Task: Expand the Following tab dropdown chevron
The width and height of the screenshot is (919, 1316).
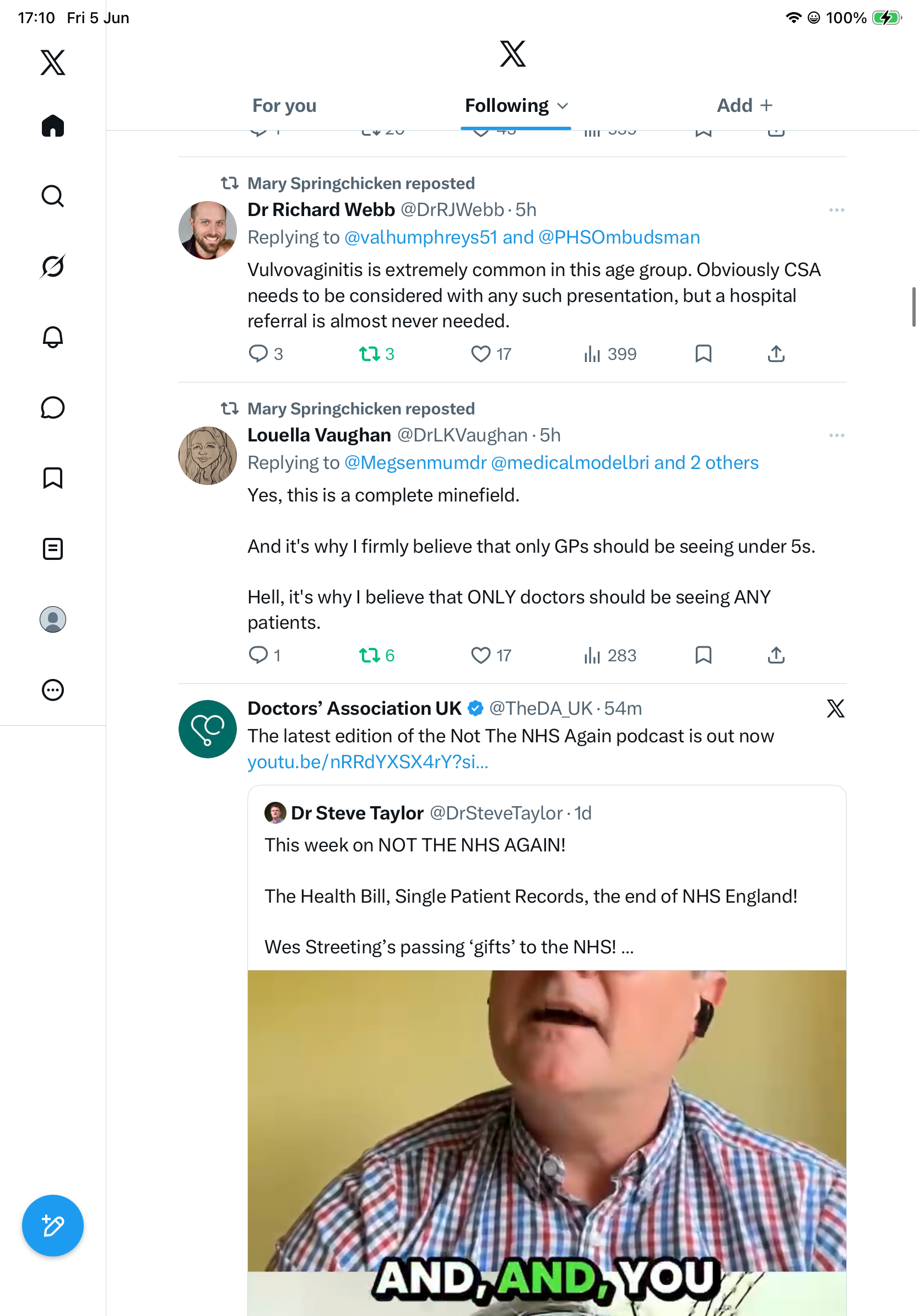Action: click(x=563, y=106)
